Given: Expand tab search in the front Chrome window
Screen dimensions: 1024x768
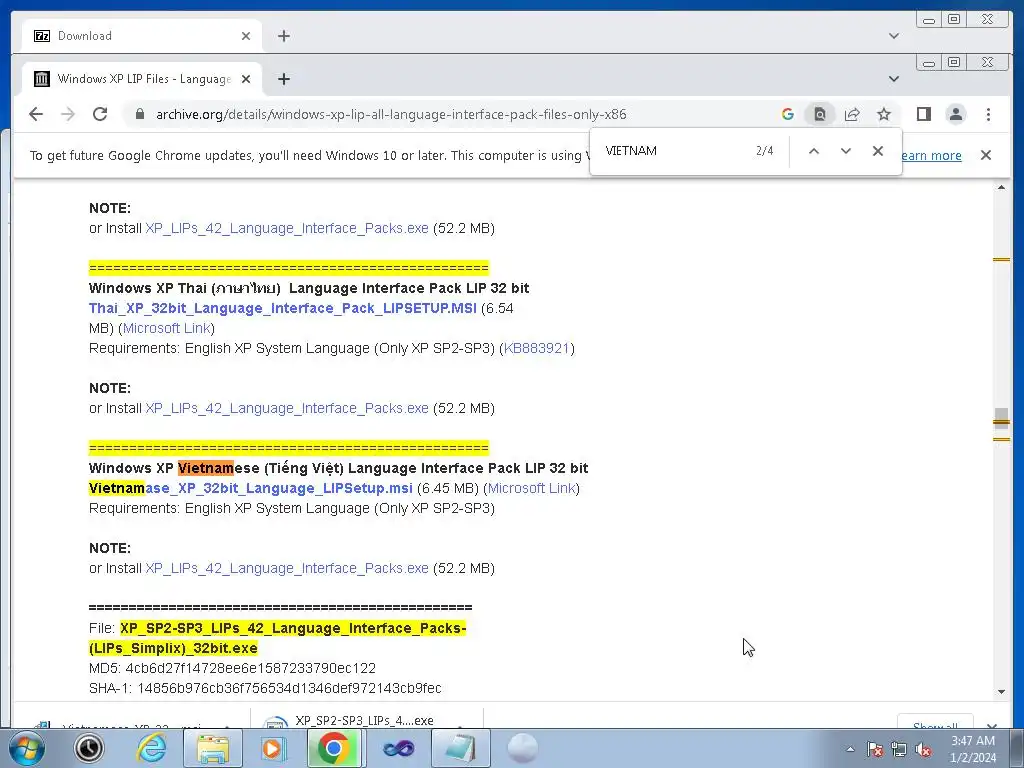Looking at the screenshot, I should click(893, 79).
